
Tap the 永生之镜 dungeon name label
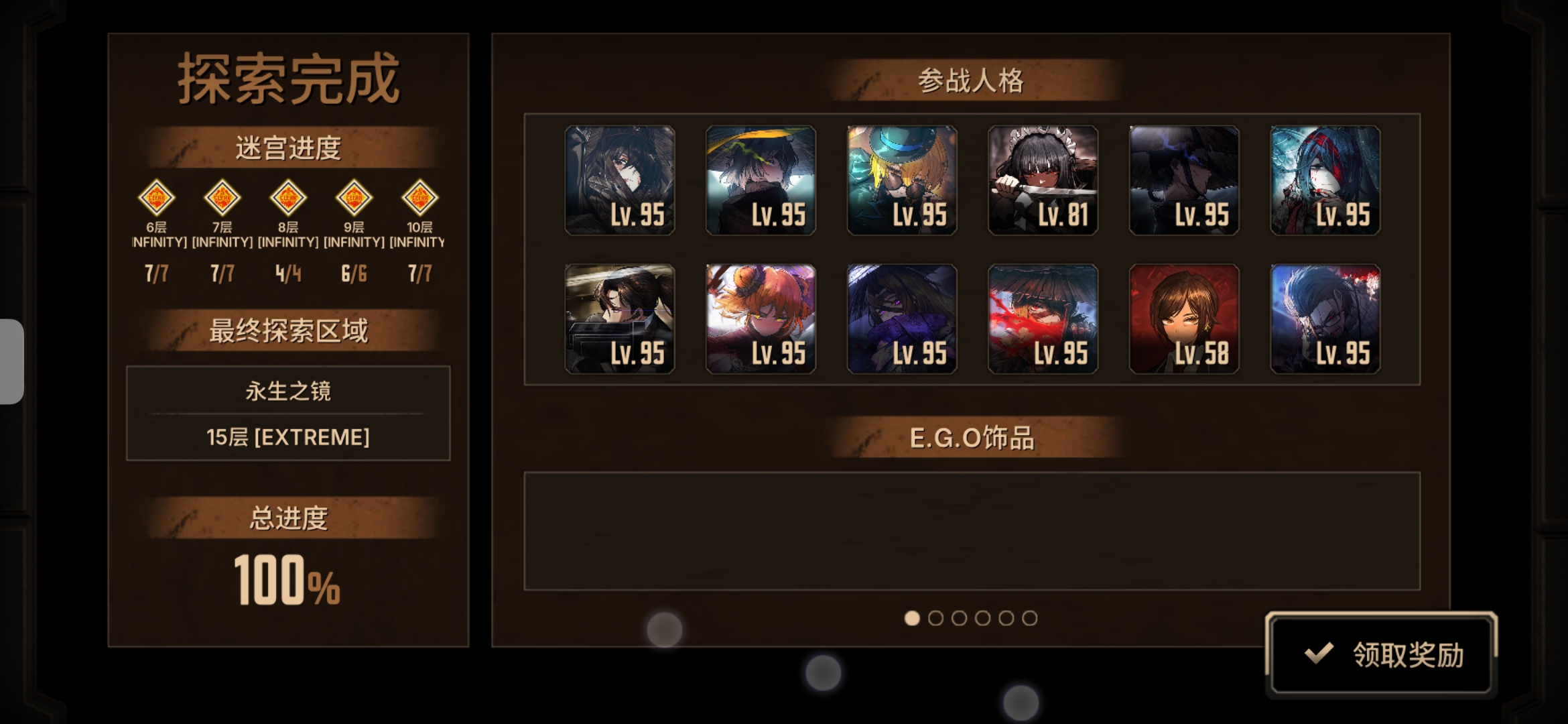[288, 391]
